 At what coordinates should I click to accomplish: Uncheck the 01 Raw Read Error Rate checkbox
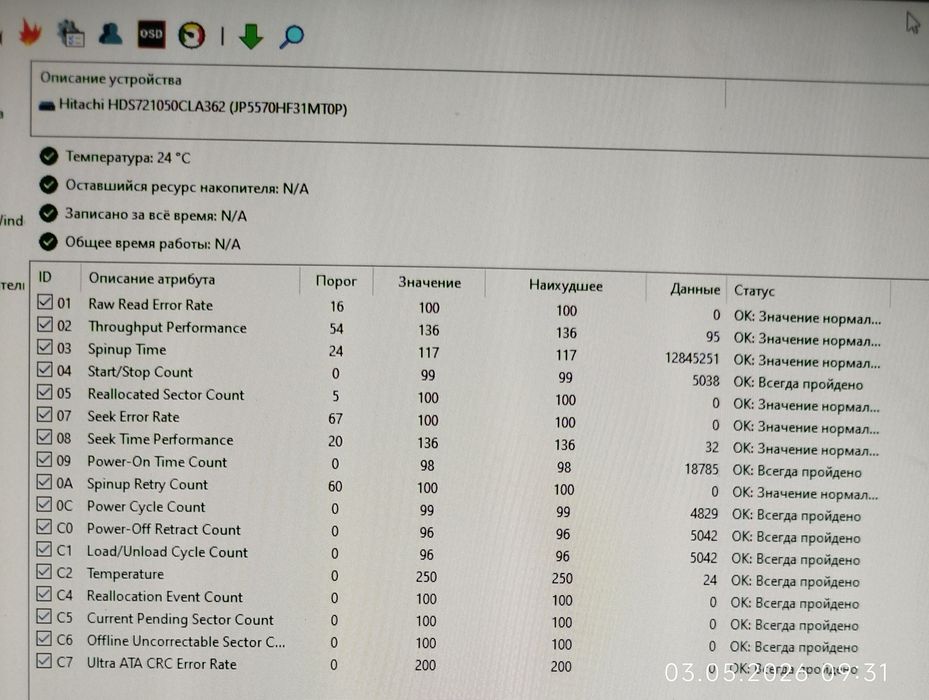pyautogui.click(x=45, y=302)
